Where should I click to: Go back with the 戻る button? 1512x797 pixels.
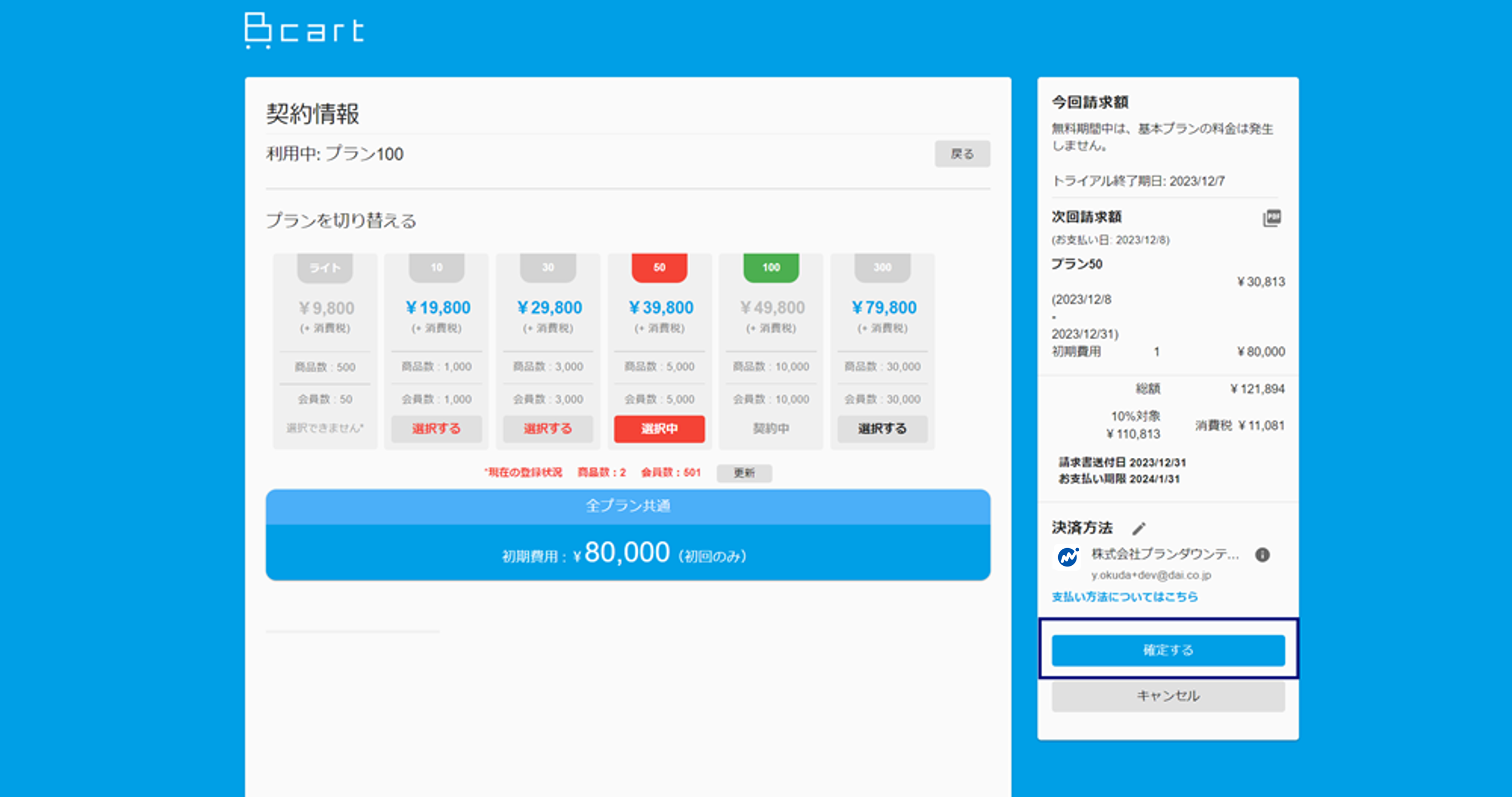tap(962, 154)
